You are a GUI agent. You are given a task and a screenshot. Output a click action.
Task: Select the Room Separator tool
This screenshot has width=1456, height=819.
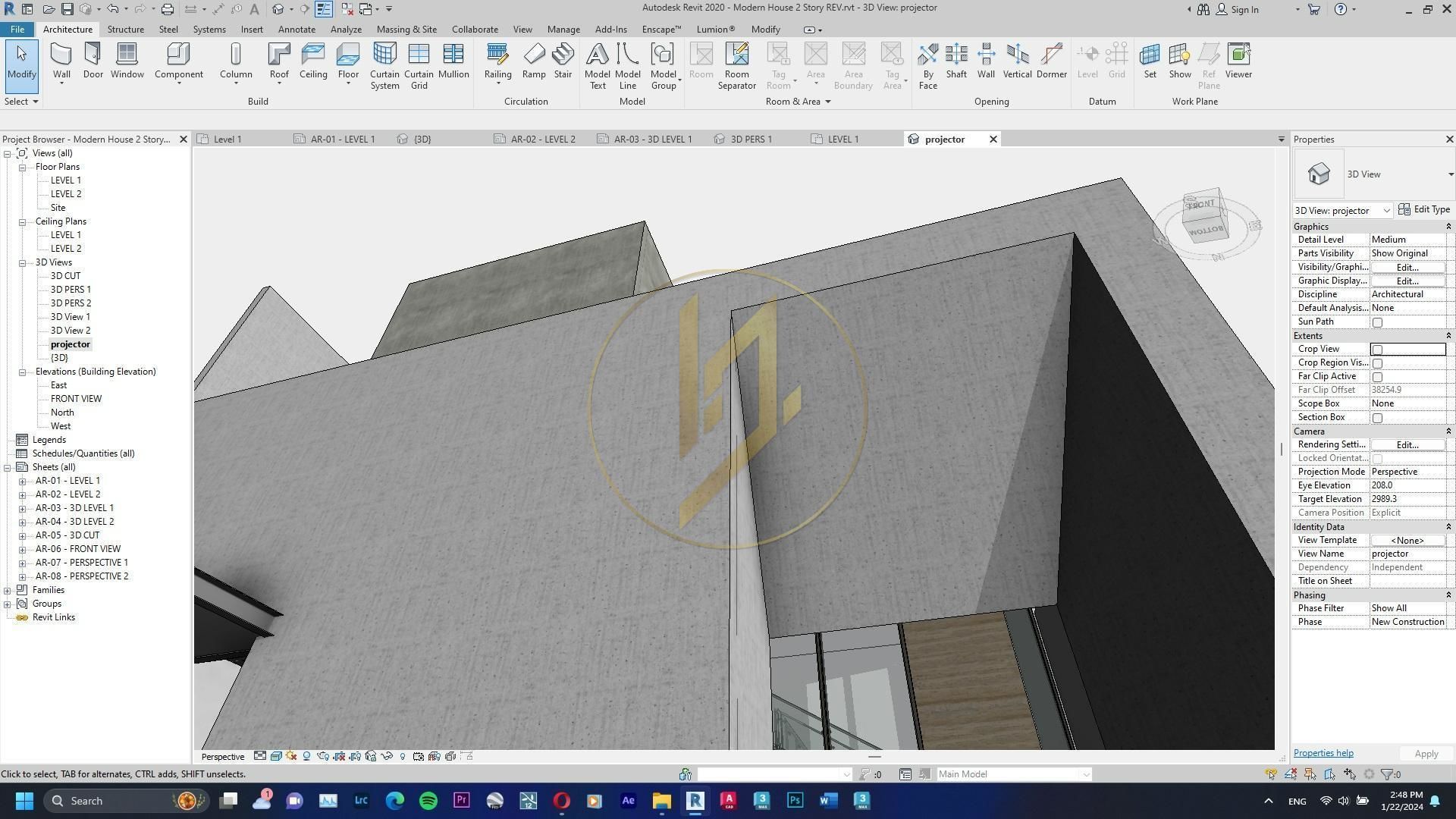737,66
